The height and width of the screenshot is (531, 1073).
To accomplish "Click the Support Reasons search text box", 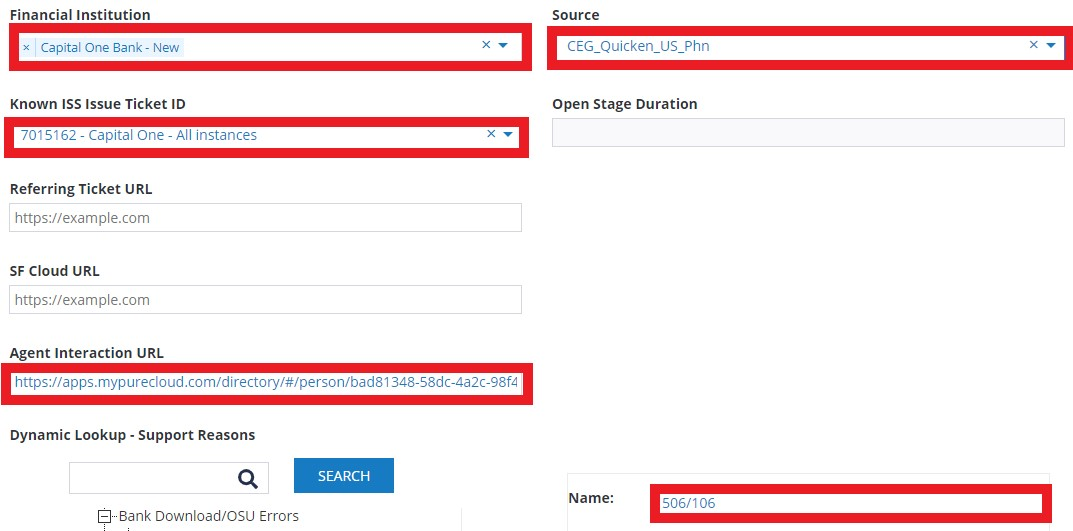I will coord(150,478).
